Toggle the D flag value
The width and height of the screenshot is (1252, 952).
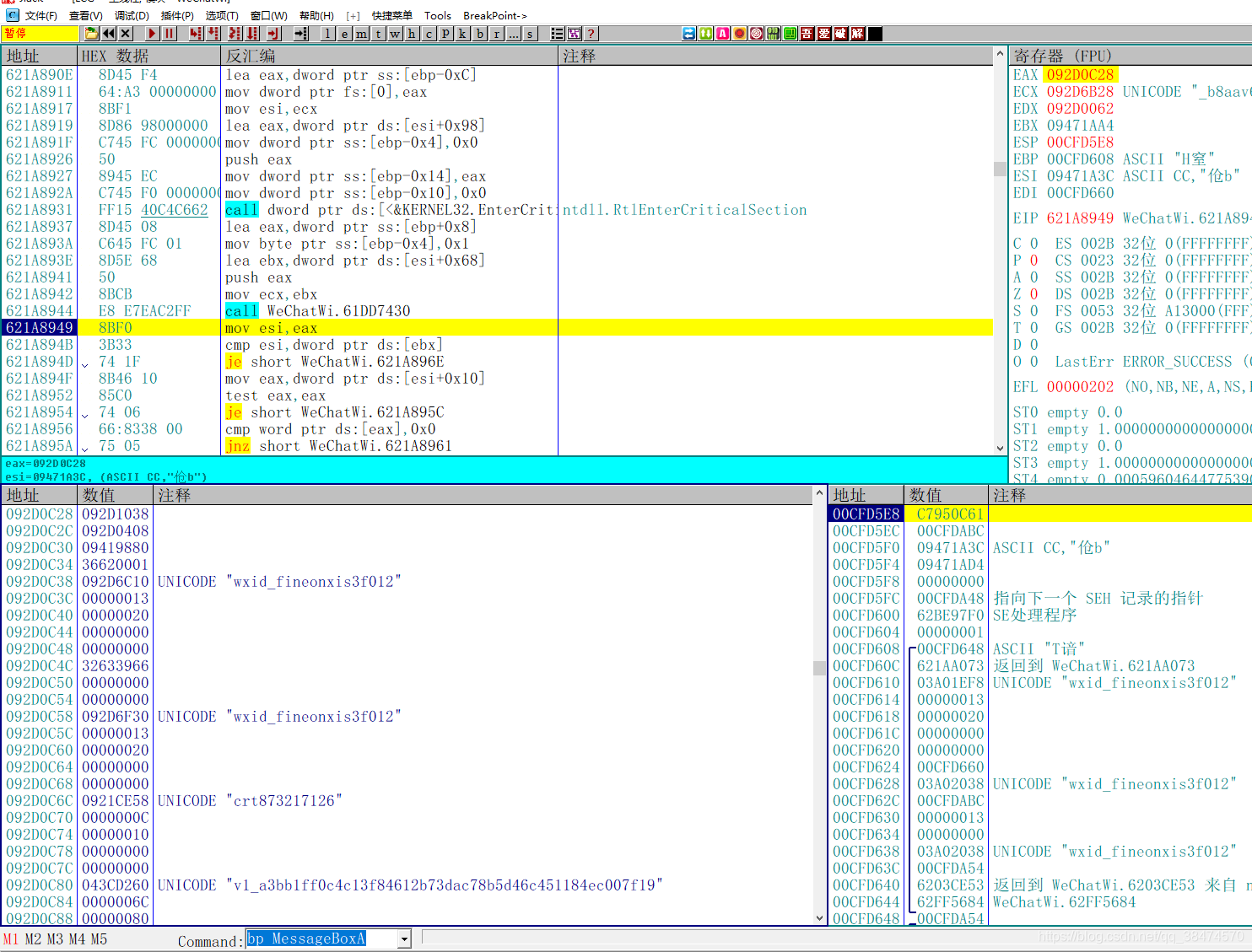(x=1034, y=345)
